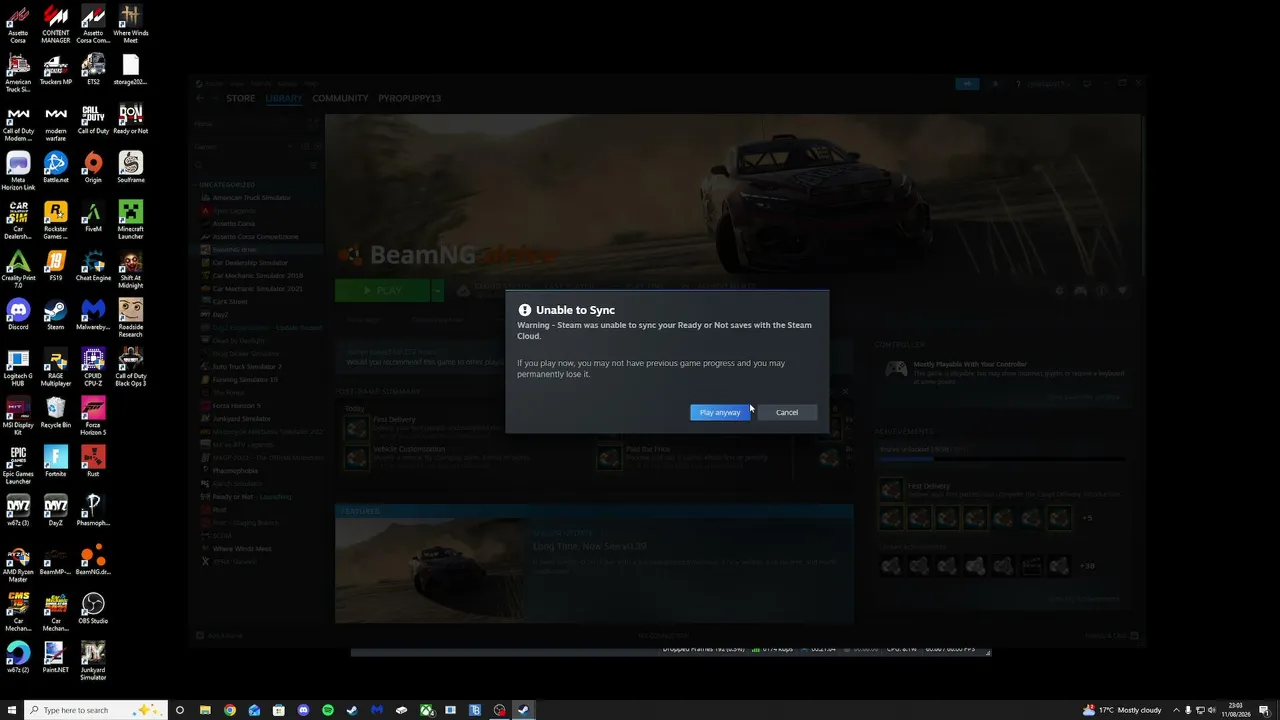Screen dimensions: 1280x720
Task: Cancel the Unable to Sync dialog
Action: [787, 412]
